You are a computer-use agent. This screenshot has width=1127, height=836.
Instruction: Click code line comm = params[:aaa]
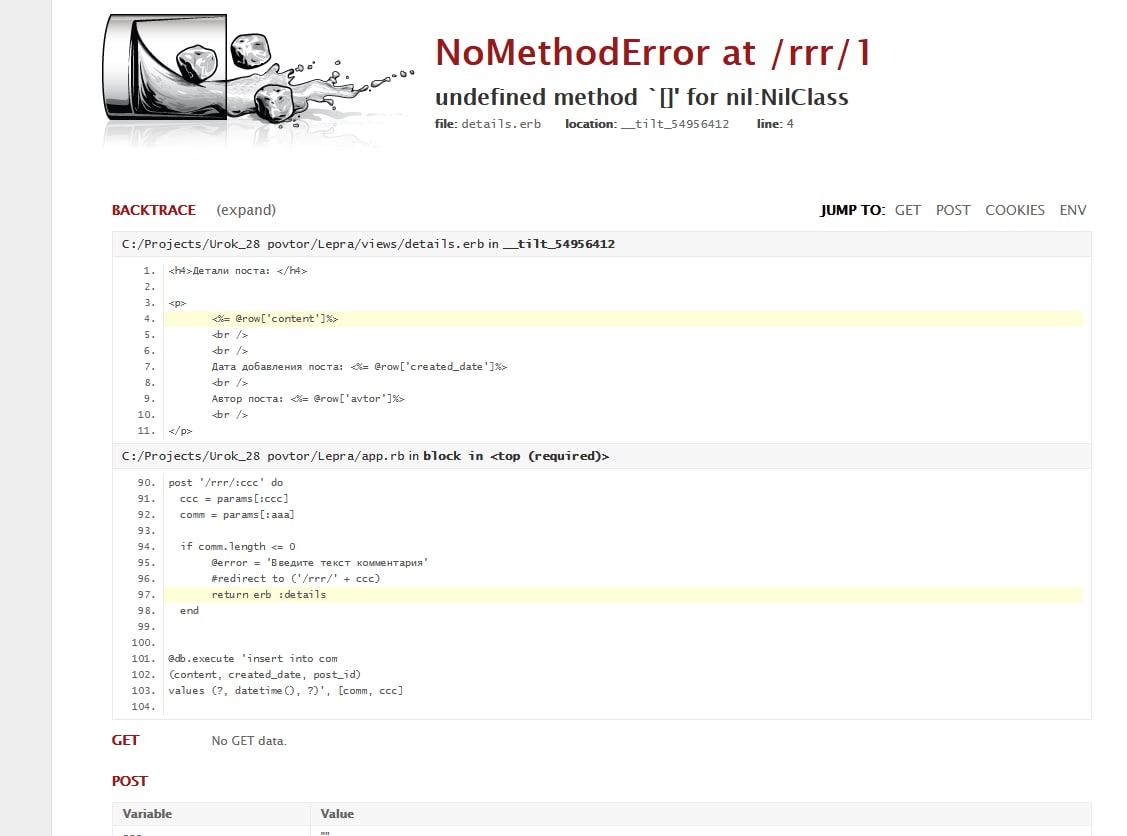click(x=237, y=515)
